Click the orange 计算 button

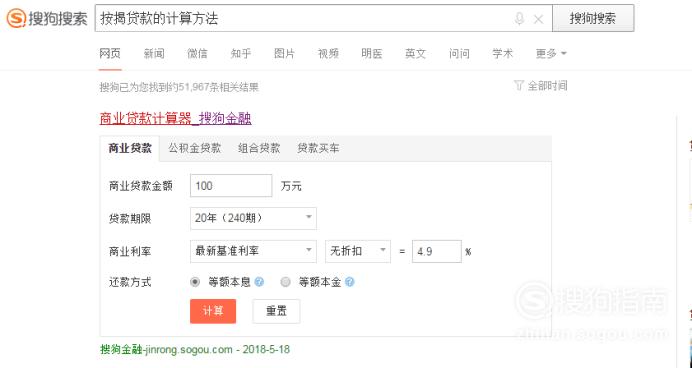[x=213, y=311]
